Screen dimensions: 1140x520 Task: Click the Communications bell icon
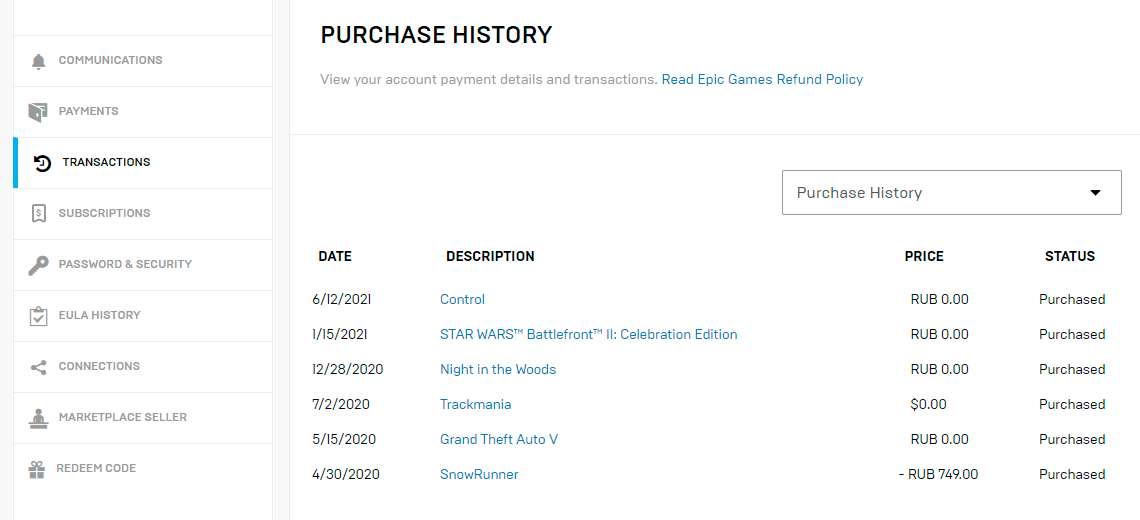[x=38, y=61]
